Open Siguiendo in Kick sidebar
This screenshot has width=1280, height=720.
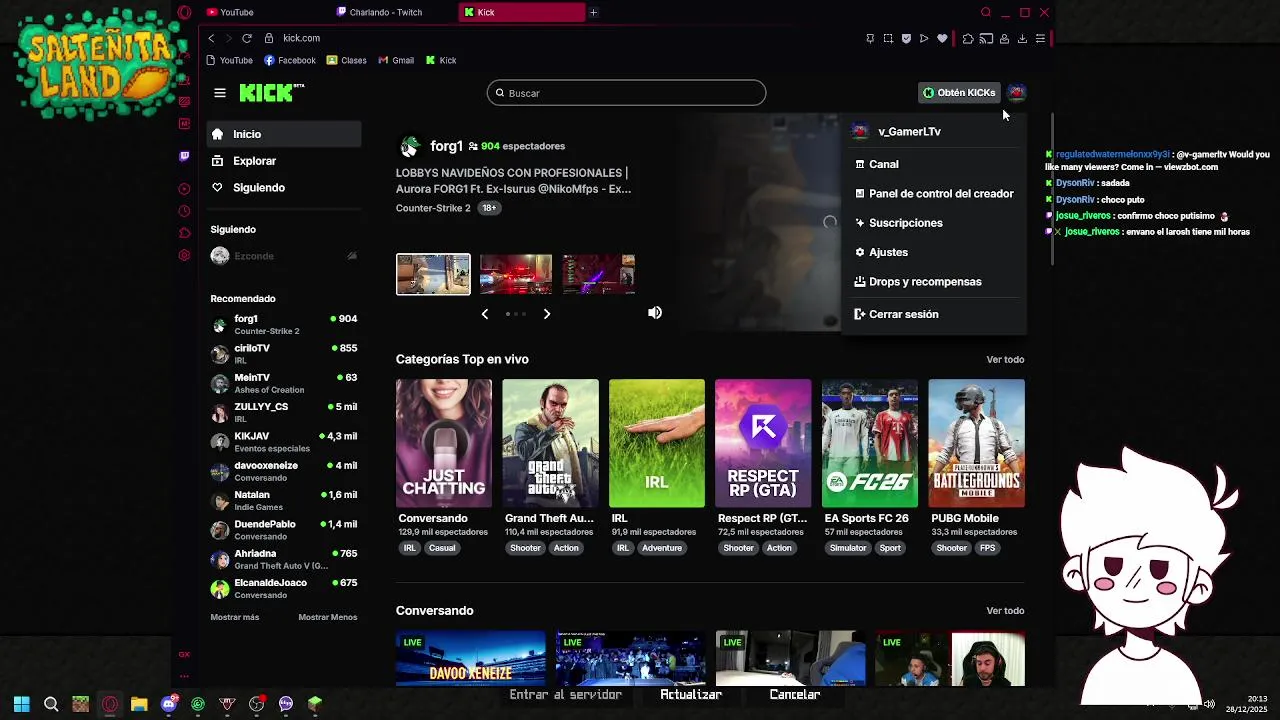point(285,188)
